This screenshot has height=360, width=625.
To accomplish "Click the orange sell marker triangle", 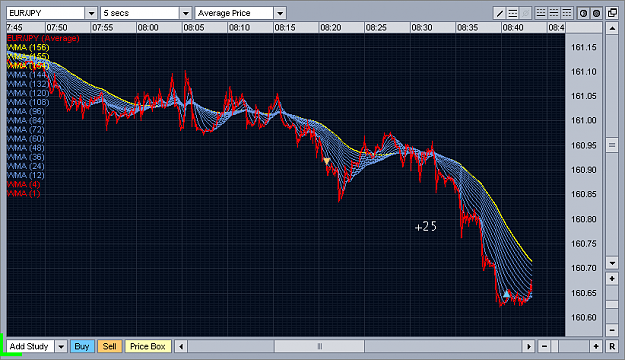I will click(326, 161).
